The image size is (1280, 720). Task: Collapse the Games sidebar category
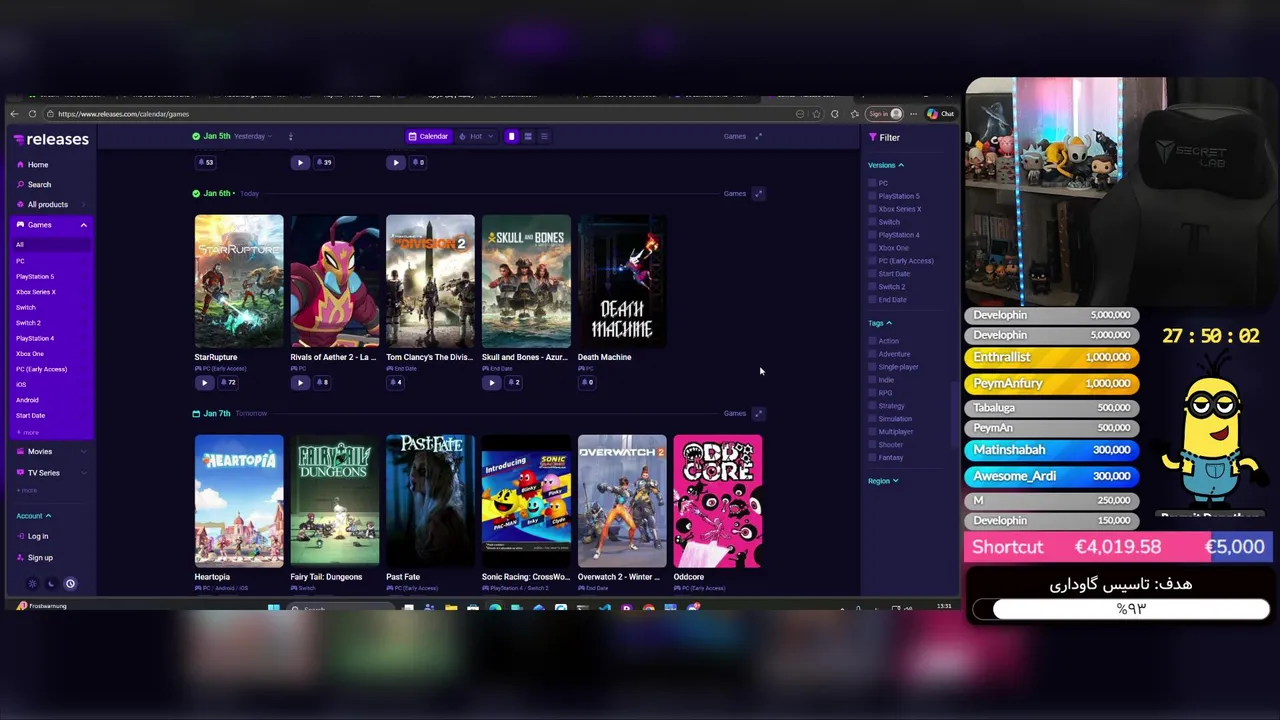point(84,225)
